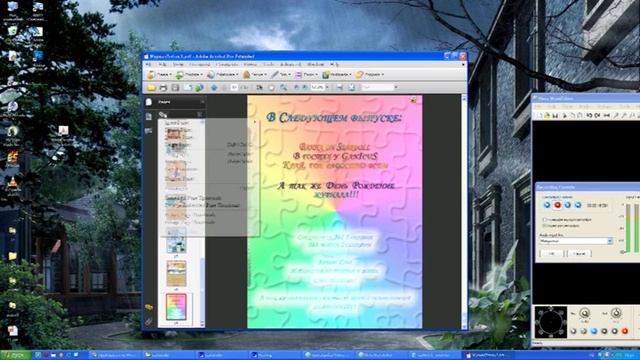
Task: Select the yellow page thumbnail in Pages panel
Action: (x=176, y=273)
